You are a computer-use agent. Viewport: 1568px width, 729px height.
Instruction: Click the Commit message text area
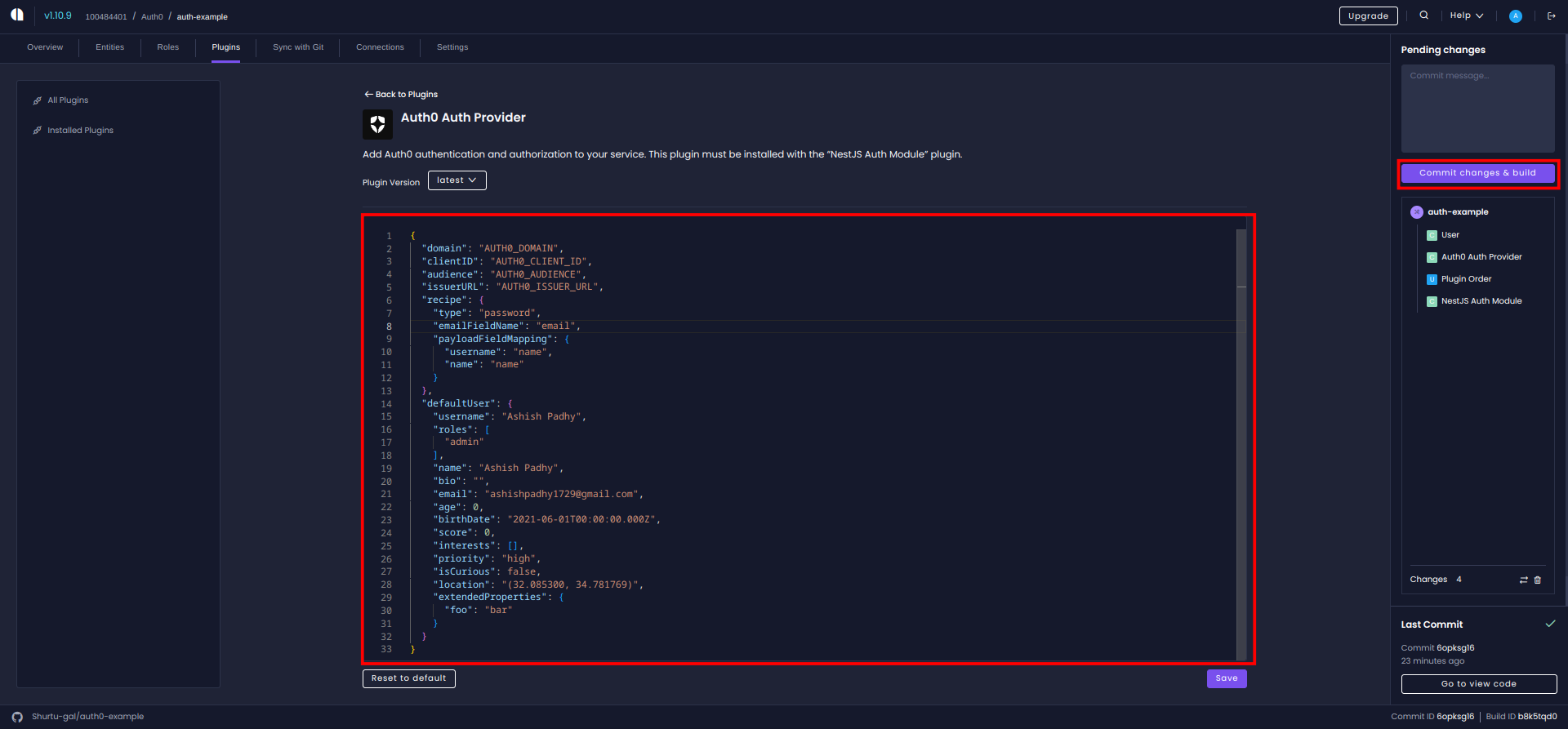pyautogui.click(x=1477, y=109)
